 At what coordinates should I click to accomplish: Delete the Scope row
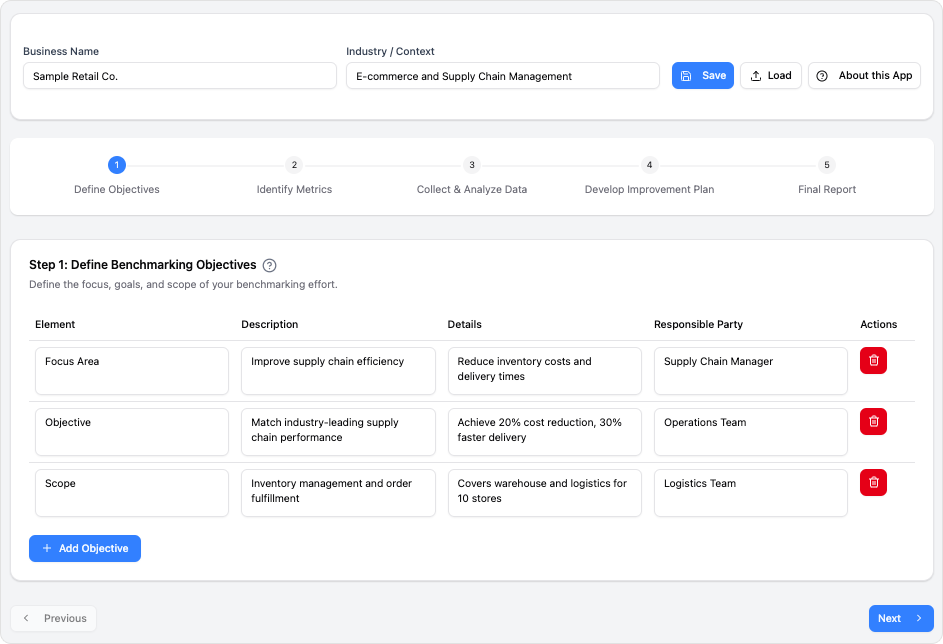[x=873, y=482]
